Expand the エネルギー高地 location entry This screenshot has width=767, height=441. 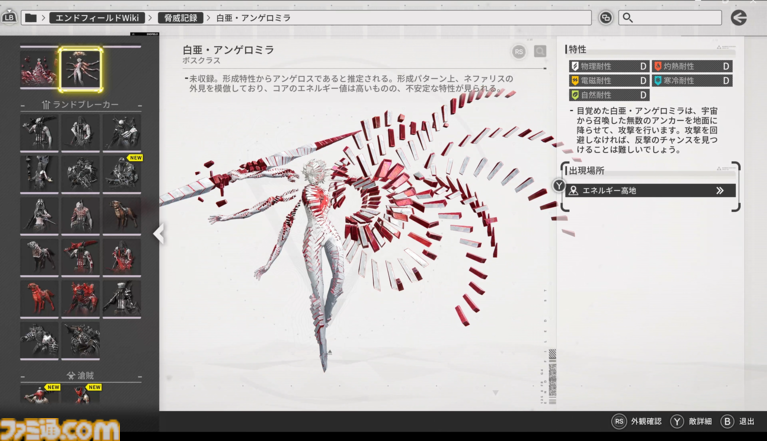tap(718, 190)
